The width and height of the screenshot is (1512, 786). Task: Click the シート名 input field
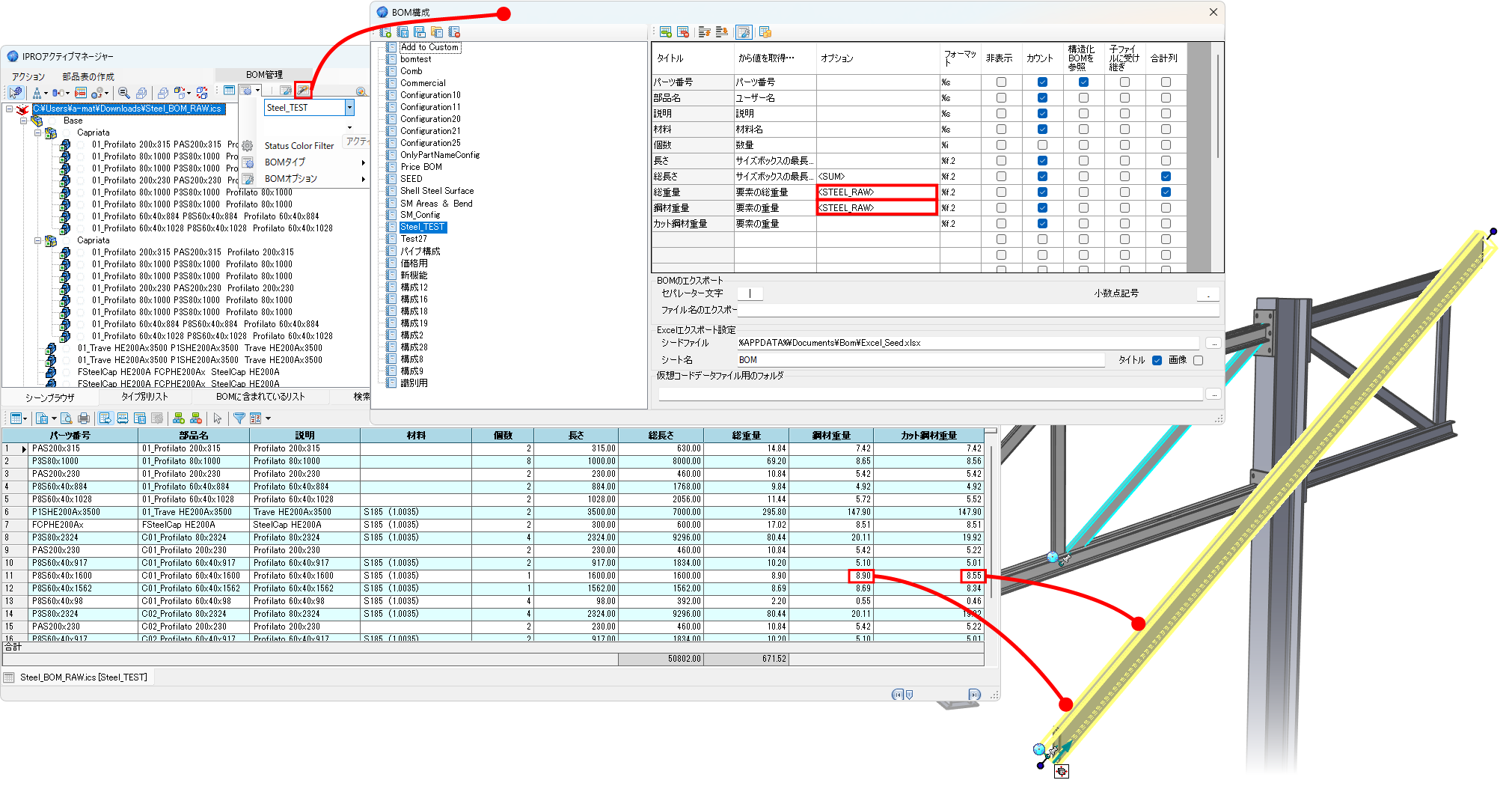tap(920, 360)
